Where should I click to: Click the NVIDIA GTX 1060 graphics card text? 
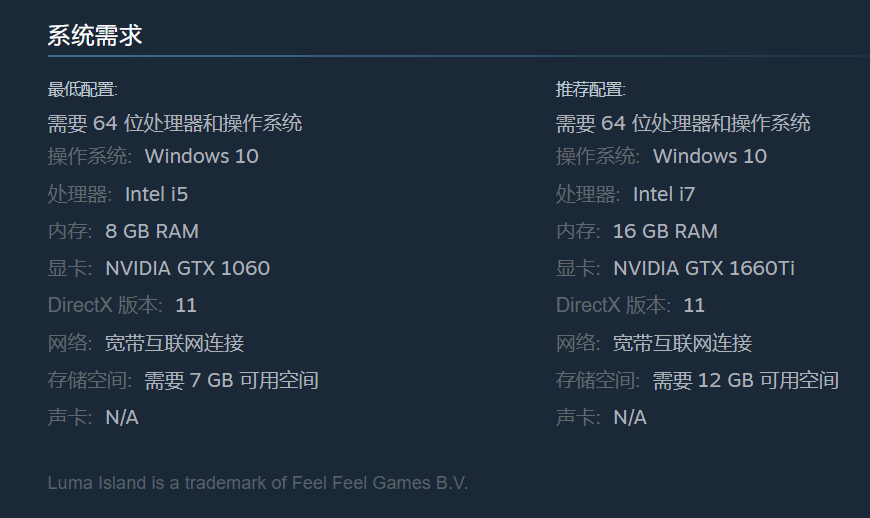pyautogui.click(x=187, y=268)
